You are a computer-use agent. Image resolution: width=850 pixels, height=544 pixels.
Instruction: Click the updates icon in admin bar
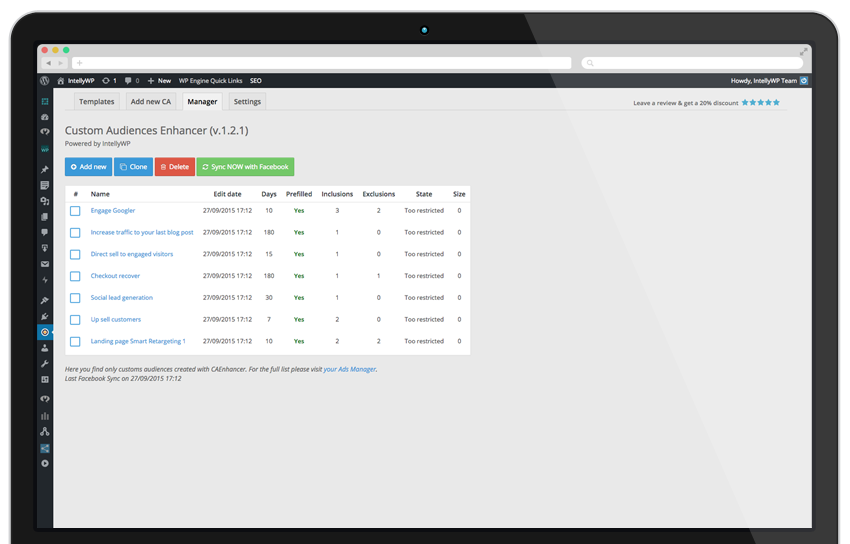105,80
